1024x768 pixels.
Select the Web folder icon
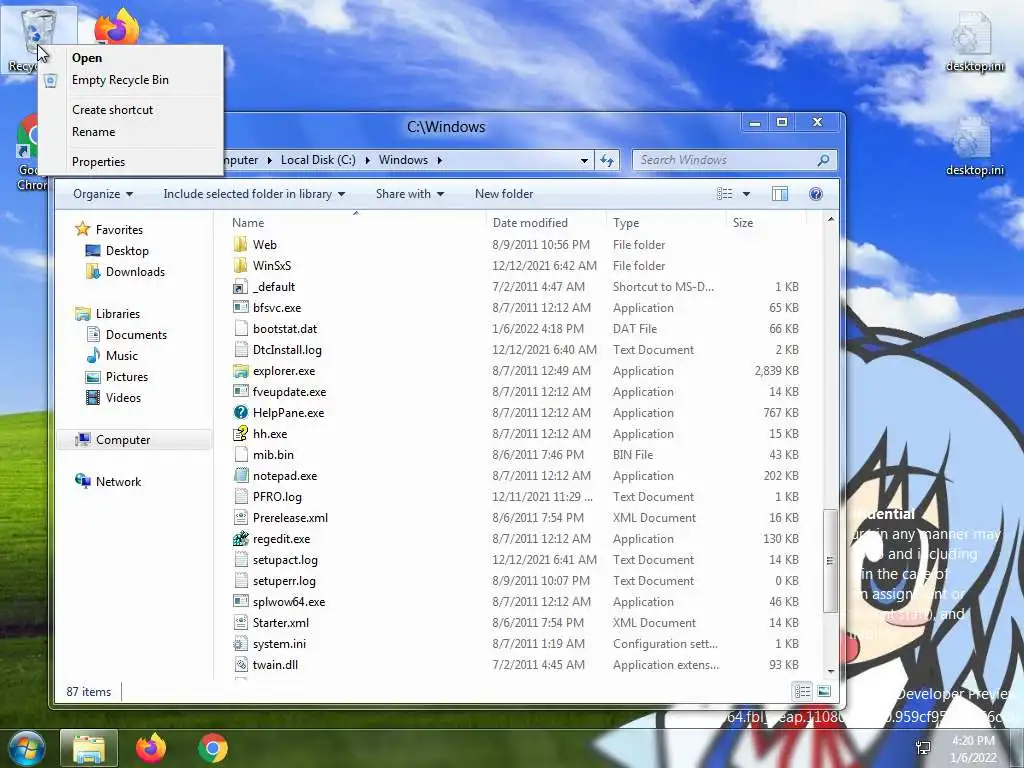click(241, 245)
